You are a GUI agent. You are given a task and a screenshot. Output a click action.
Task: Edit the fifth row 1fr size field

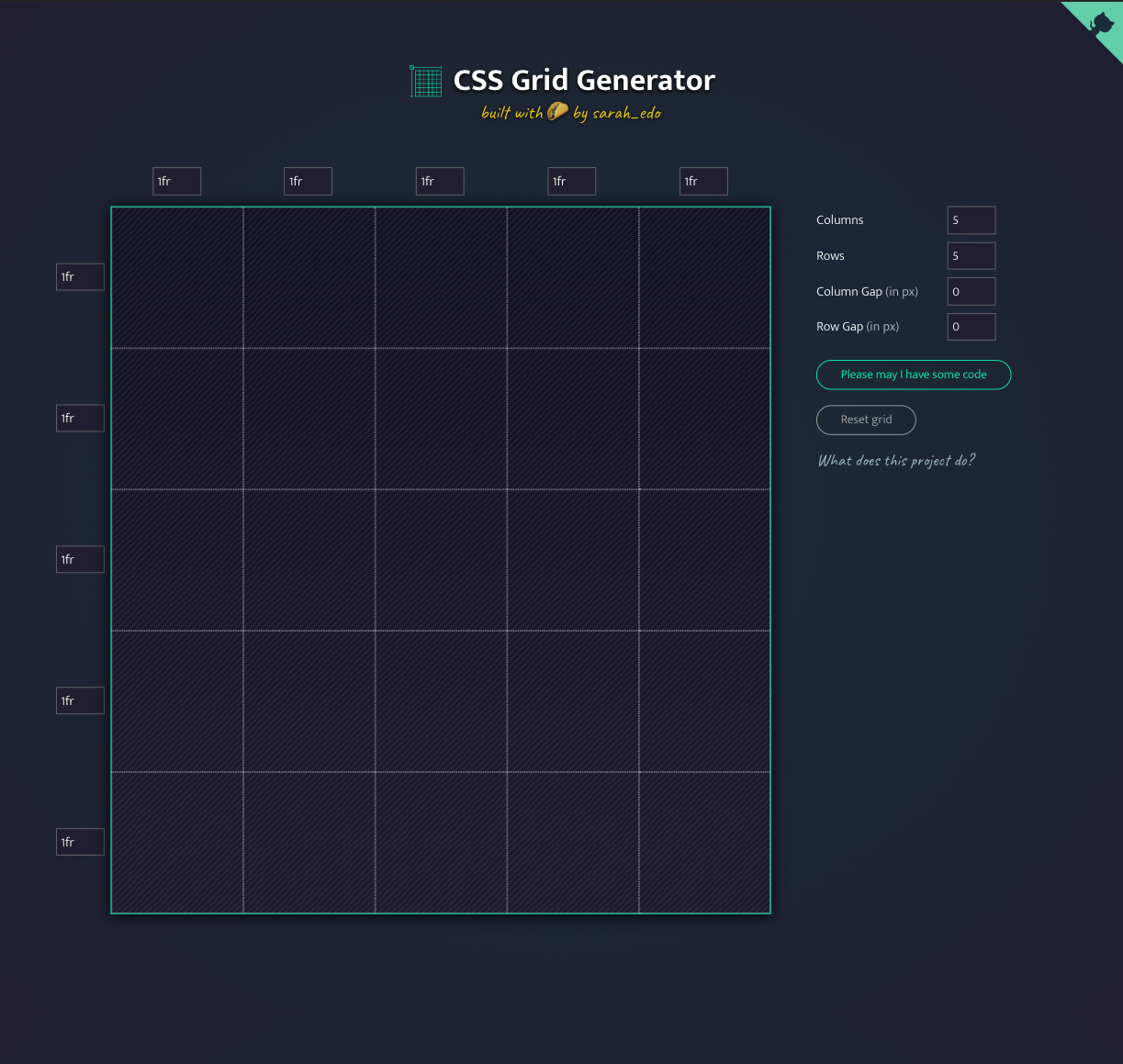[80, 843]
